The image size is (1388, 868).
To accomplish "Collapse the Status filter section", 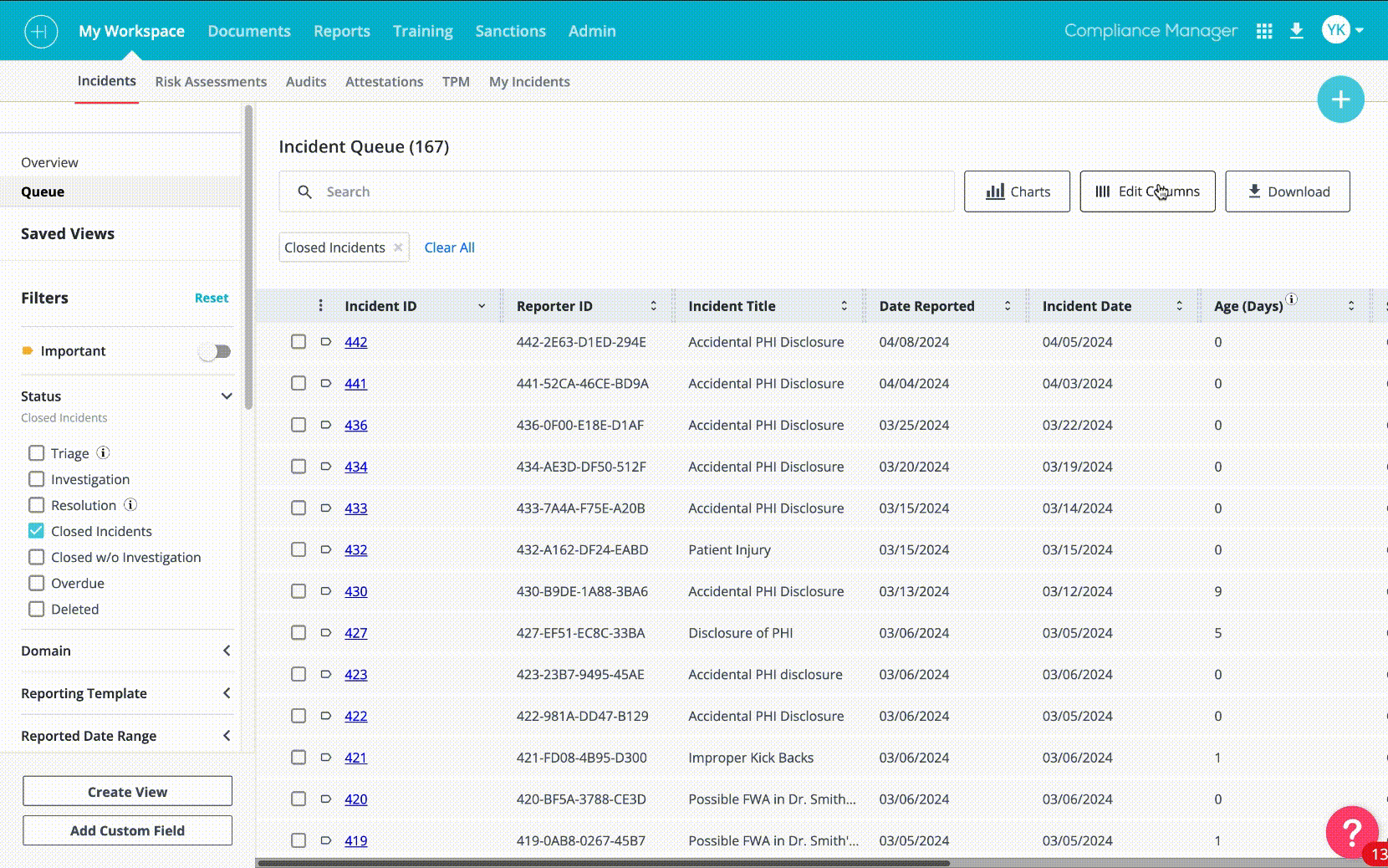I will 227,396.
